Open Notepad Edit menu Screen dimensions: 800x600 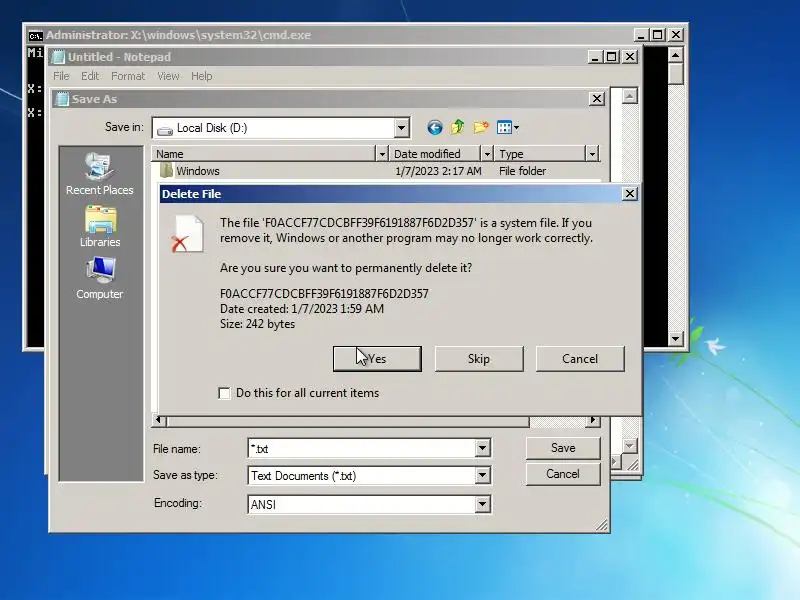[x=90, y=76]
